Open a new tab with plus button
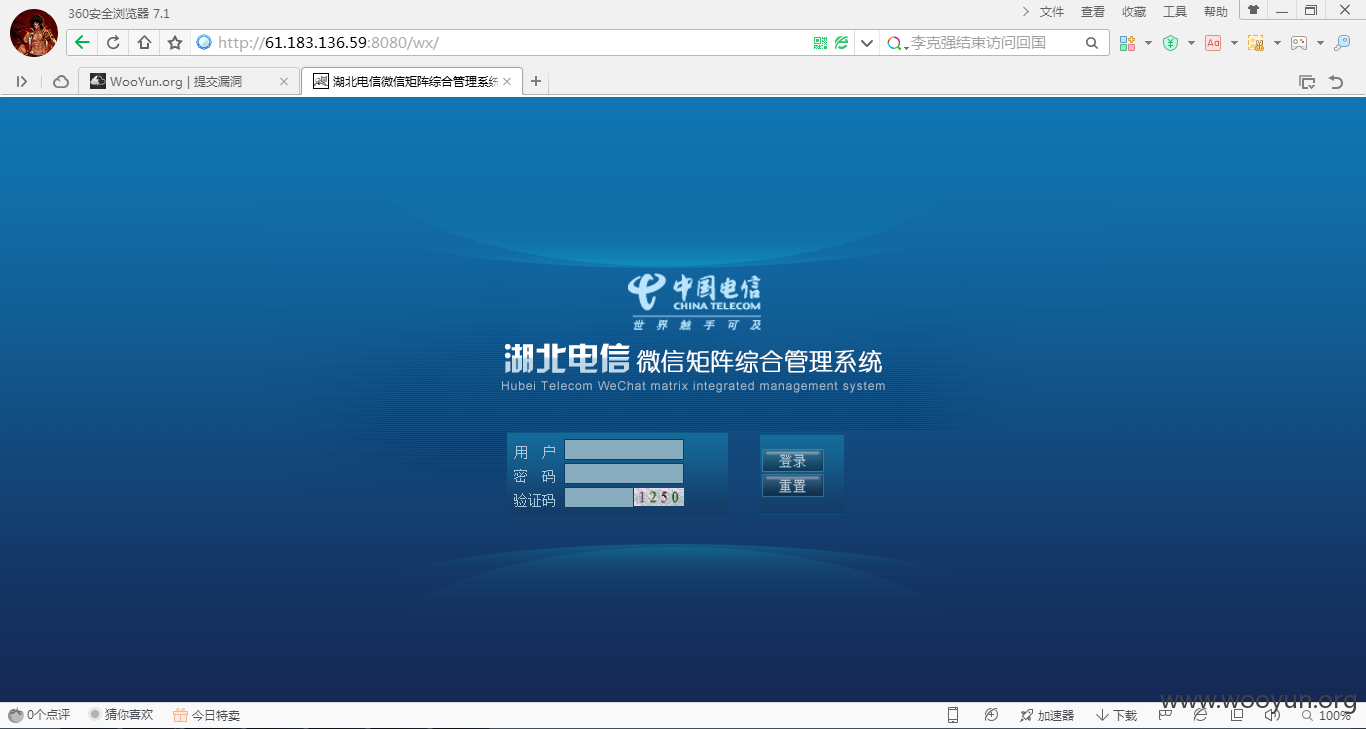The image size is (1366, 729). point(536,82)
